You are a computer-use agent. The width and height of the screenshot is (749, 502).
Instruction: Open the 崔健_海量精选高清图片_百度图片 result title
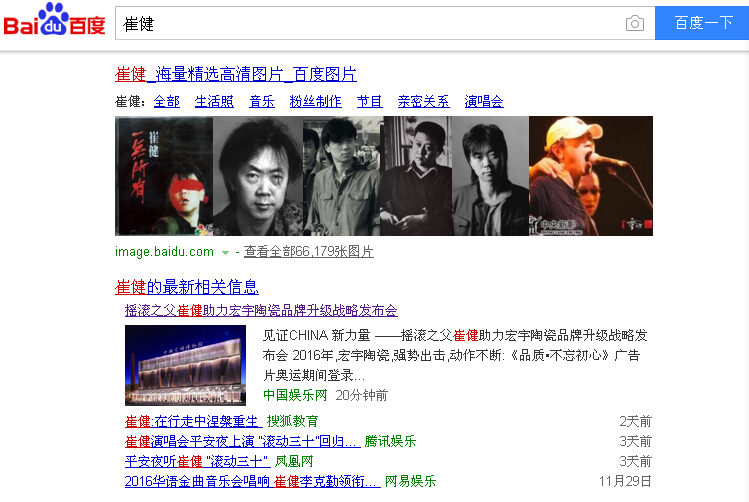pyautogui.click(x=235, y=74)
